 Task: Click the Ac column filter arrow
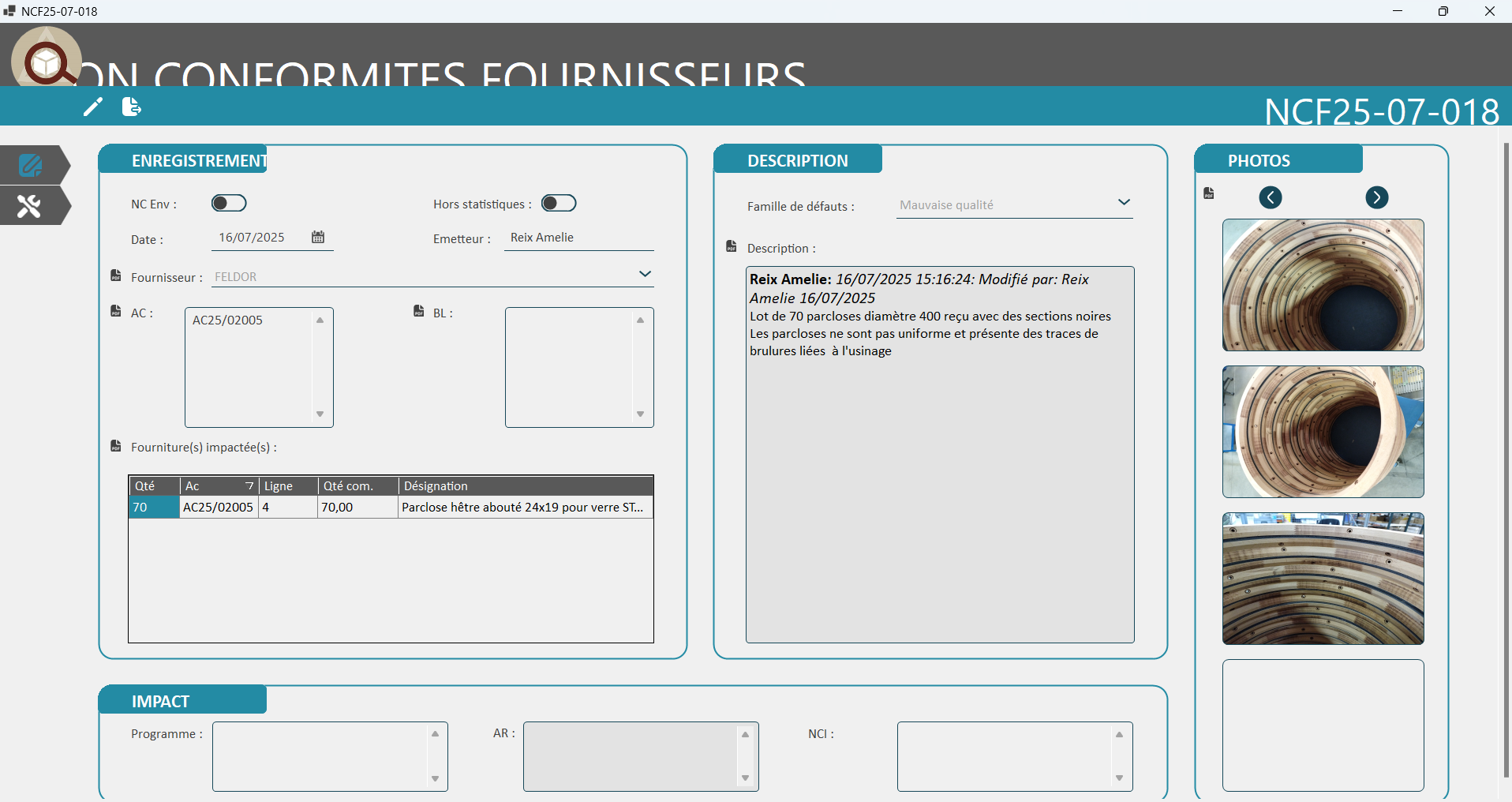point(249,486)
